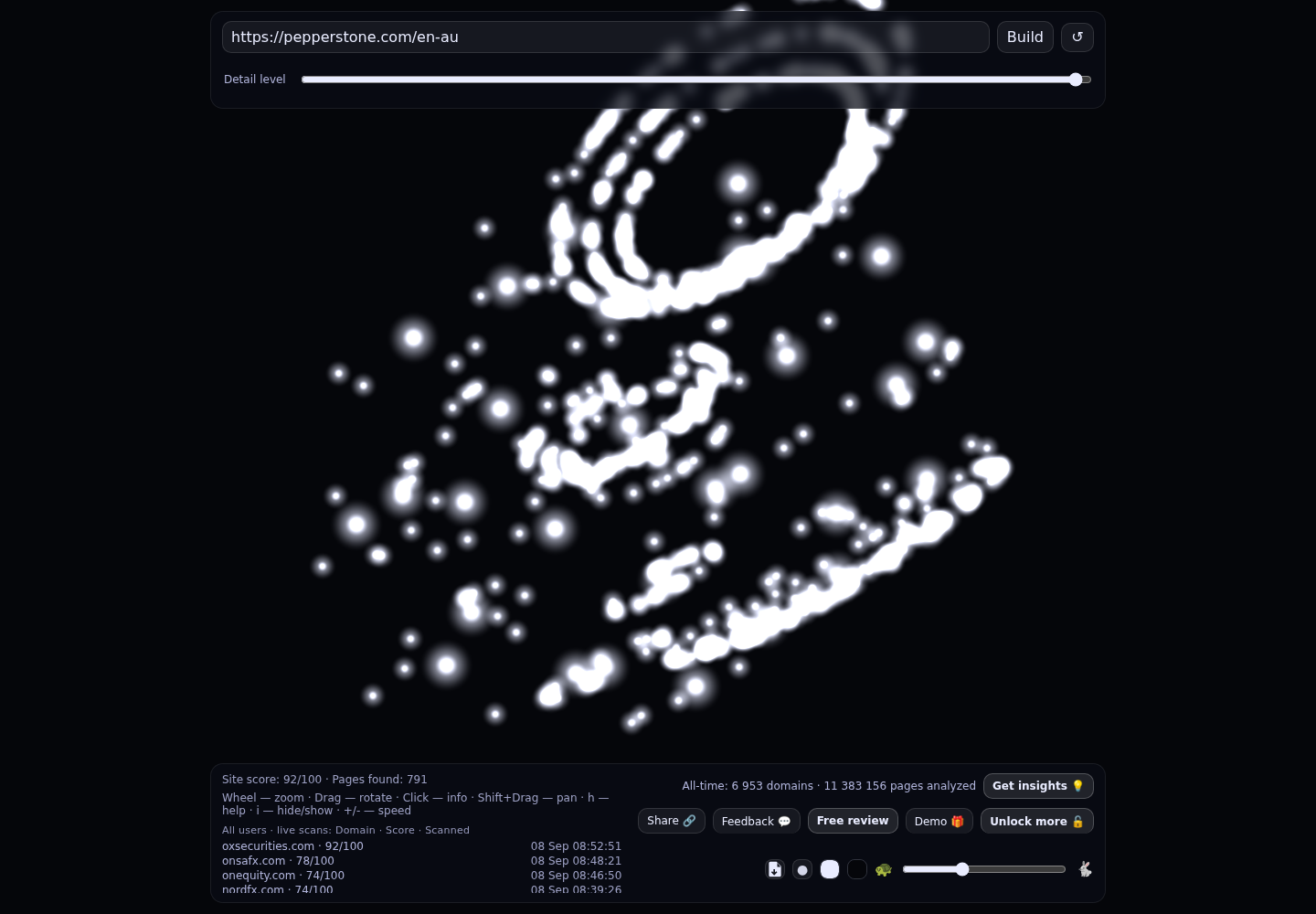Click the 08 Sep 08:52:51 timestamp
The image size is (1316, 914).
(576, 846)
